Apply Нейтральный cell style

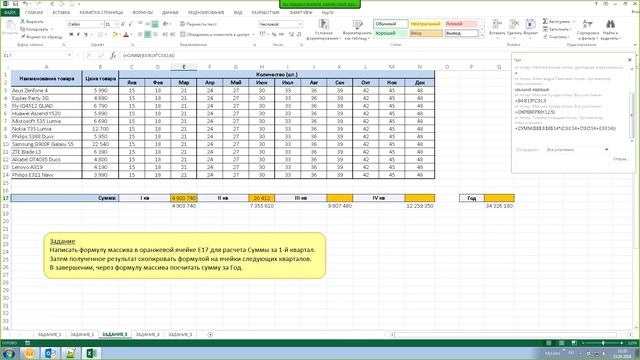click(426, 24)
